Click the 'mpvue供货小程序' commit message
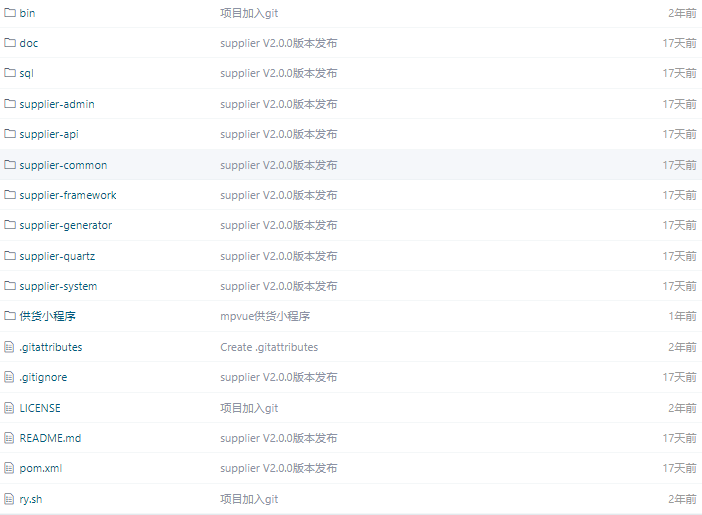Image resolution: width=702 pixels, height=515 pixels. click(265, 316)
